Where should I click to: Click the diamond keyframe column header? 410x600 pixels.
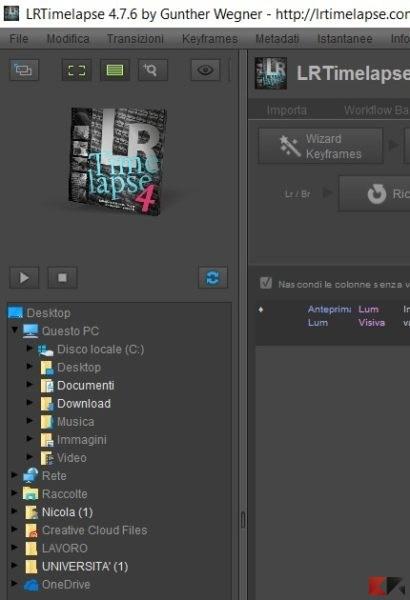click(261, 309)
